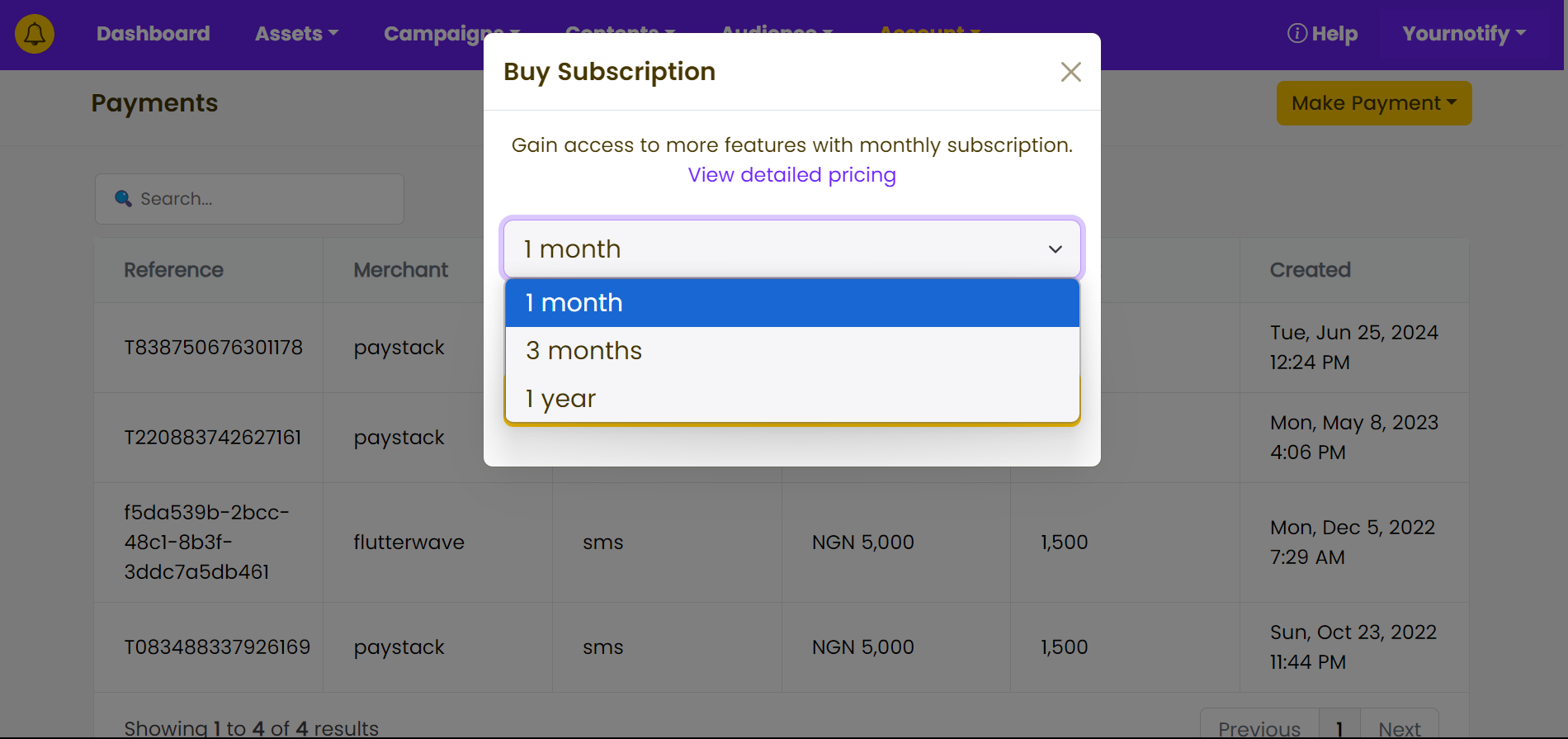Expand the Assets menu
This screenshot has height=739, width=1568.
click(296, 34)
